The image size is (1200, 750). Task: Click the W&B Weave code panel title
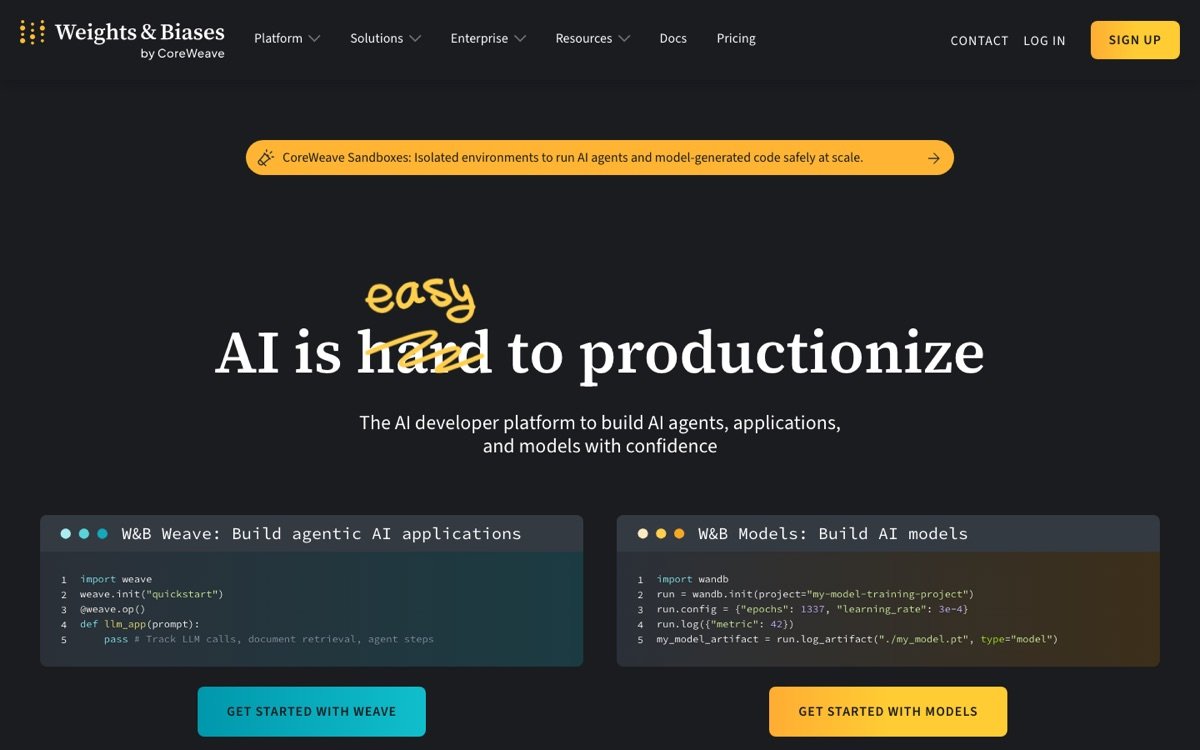(321, 534)
